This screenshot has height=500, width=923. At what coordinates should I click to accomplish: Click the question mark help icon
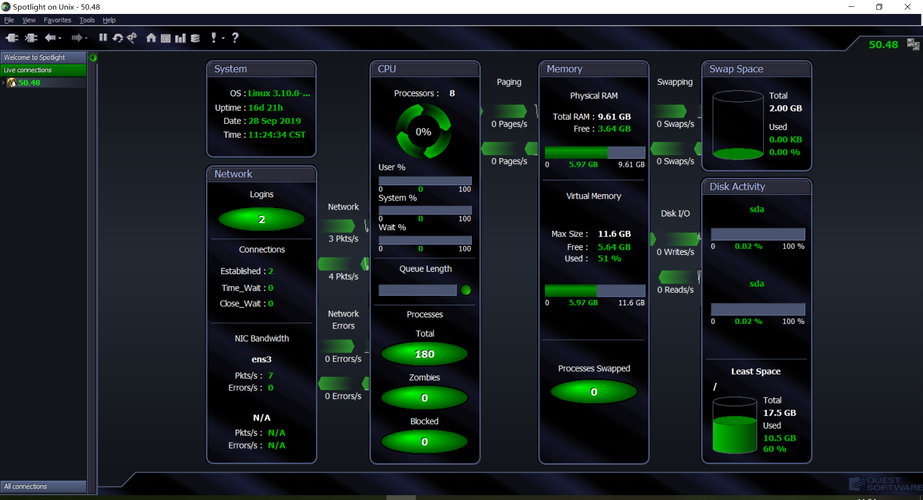235,38
